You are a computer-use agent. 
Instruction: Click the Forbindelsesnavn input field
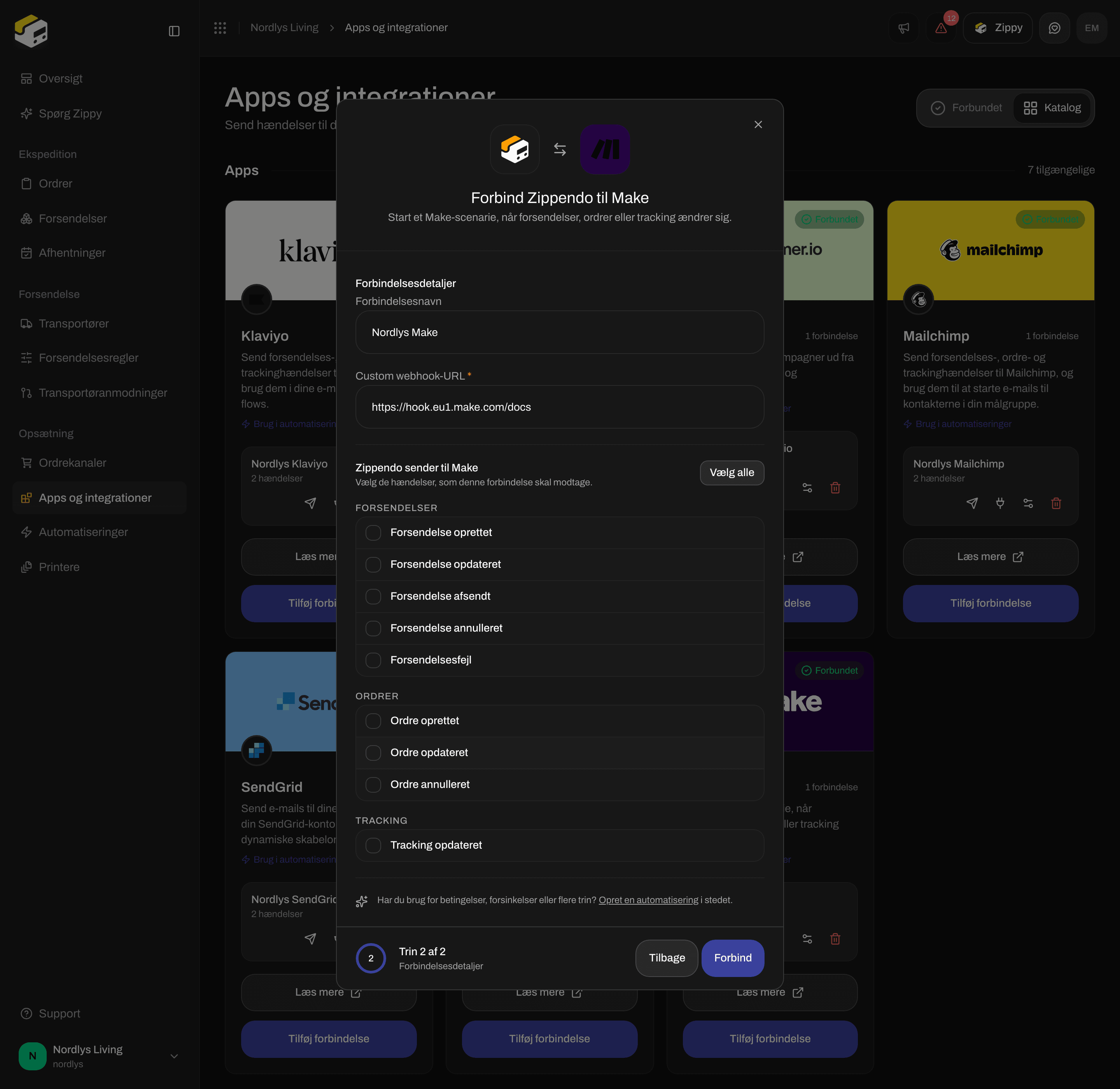coord(560,332)
